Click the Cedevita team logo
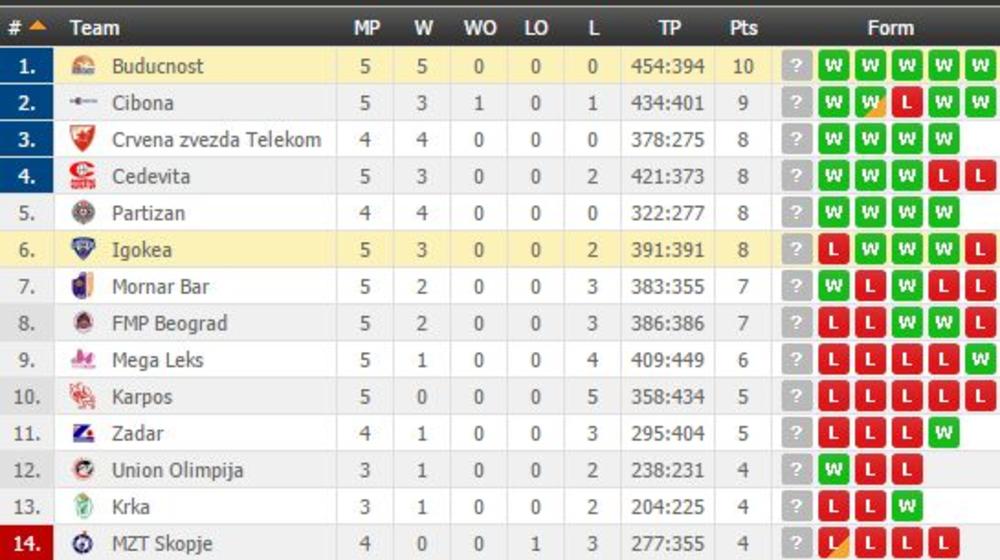This screenshot has width=1000, height=560. click(83, 177)
